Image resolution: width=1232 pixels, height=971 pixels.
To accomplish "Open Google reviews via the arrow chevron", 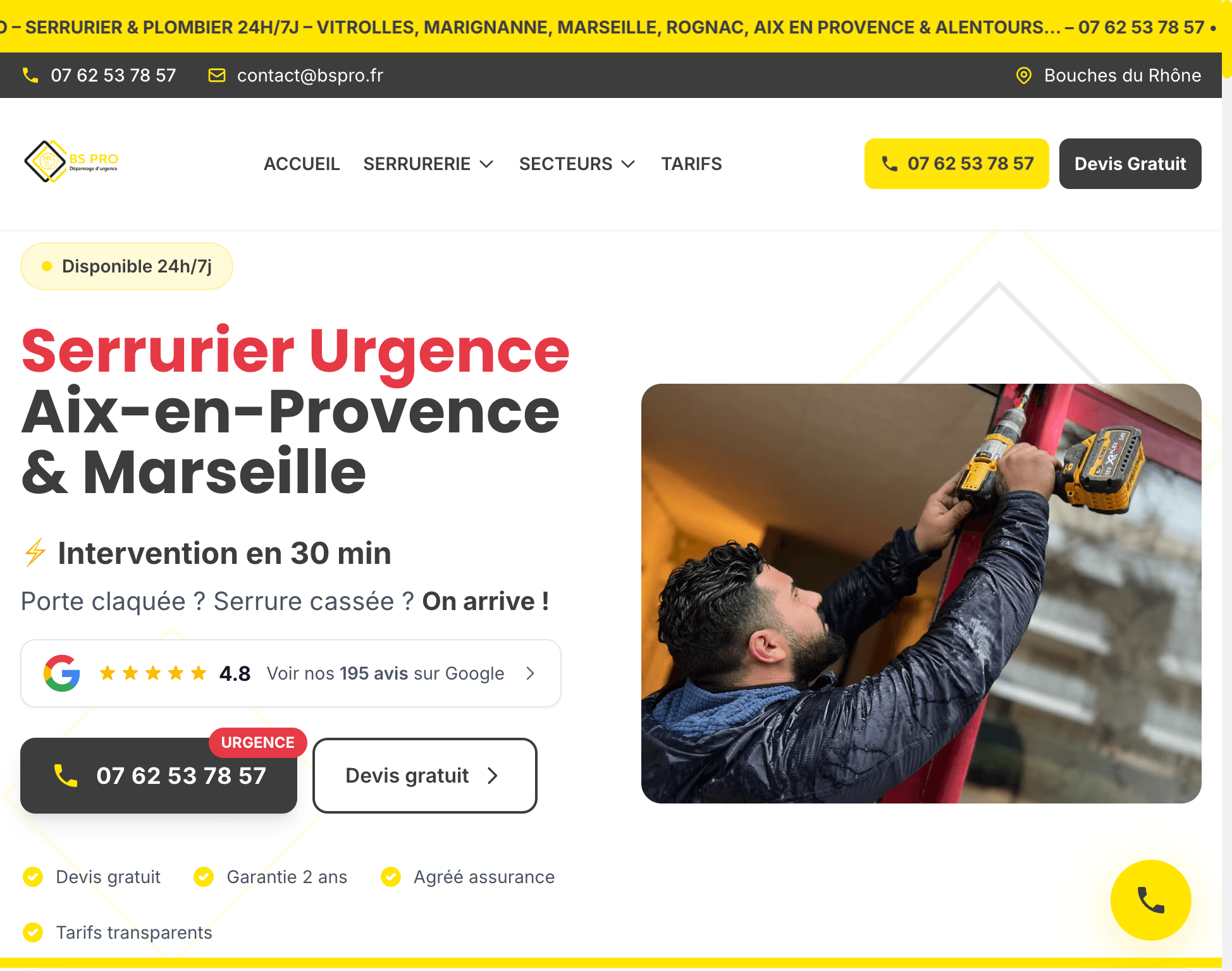I will 531,673.
